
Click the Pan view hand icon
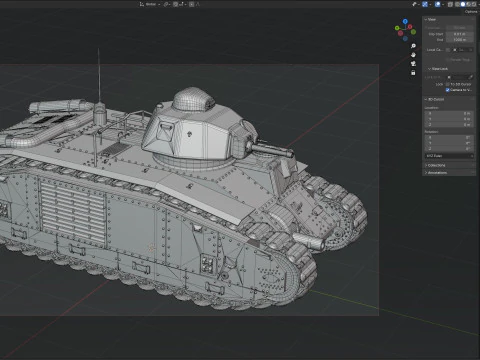[x=413, y=55]
